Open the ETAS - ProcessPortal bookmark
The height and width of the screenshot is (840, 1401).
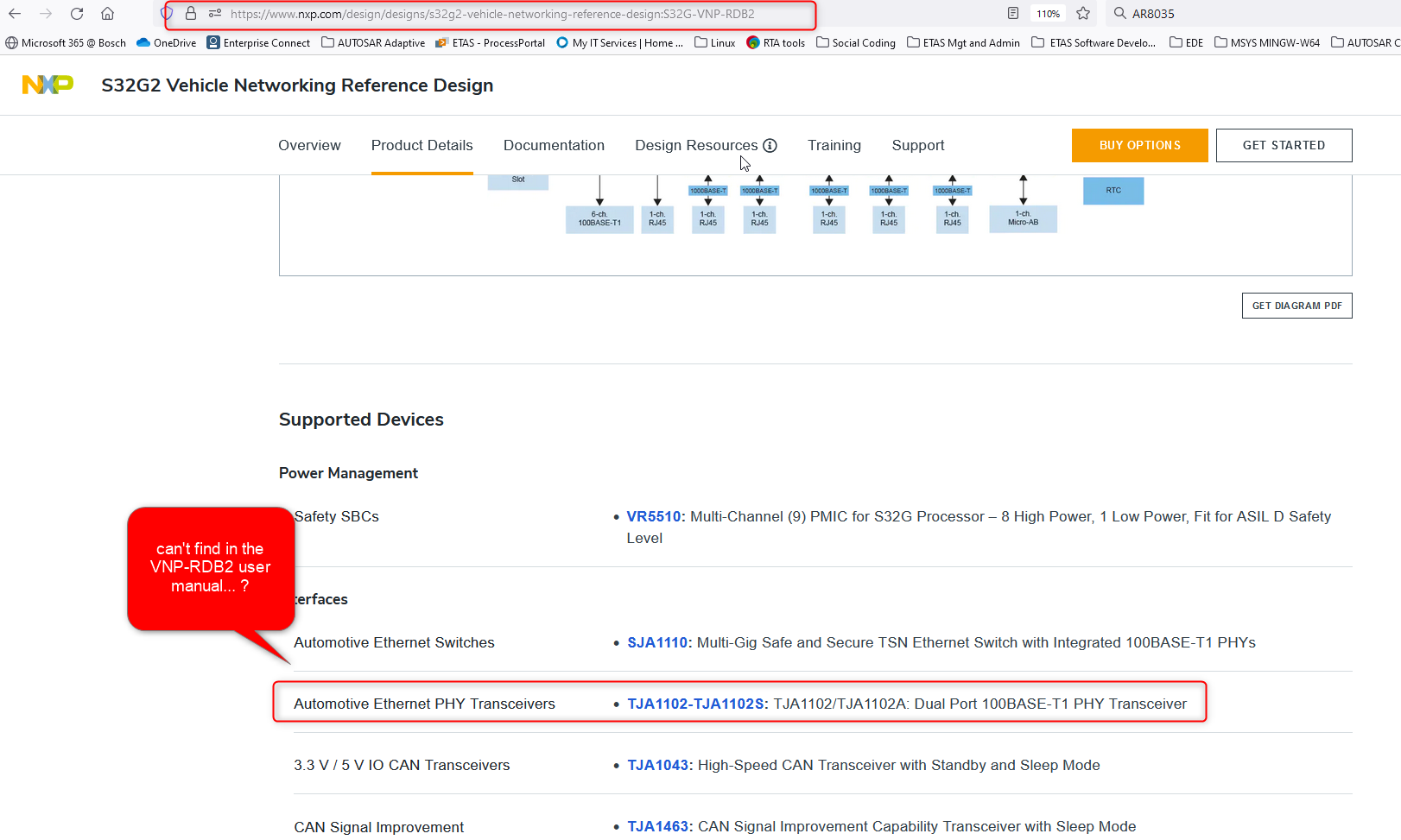490,42
